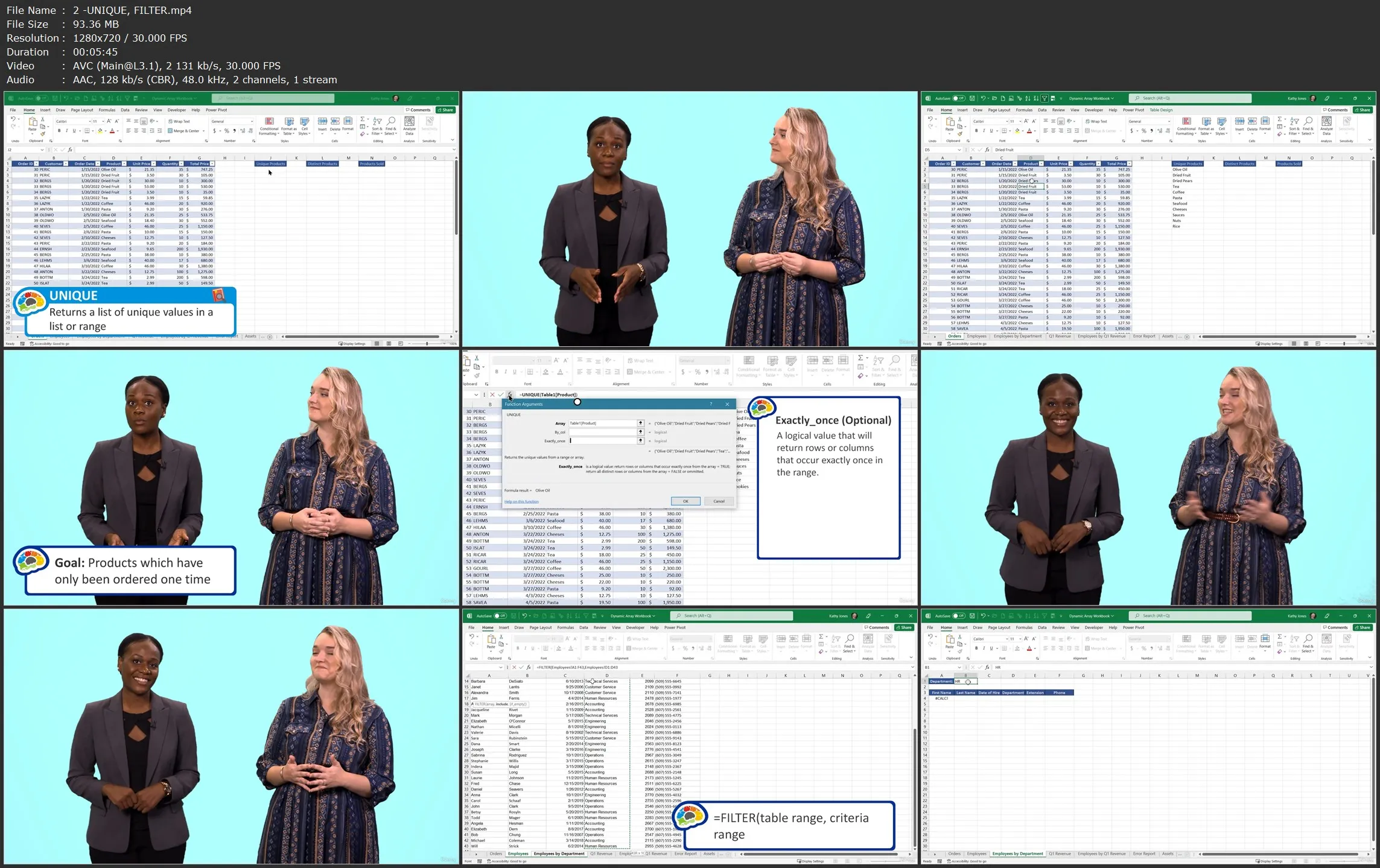Click the Search box in the Table Design frame

(x=1190, y=98)
